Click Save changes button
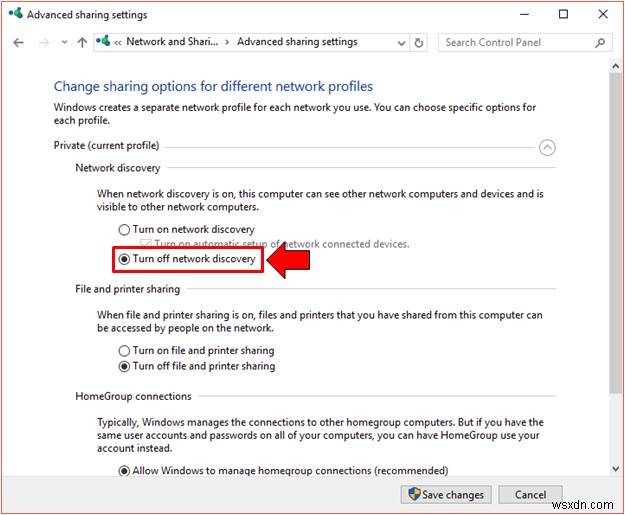 pyautogui.click(x=446, y=495)
